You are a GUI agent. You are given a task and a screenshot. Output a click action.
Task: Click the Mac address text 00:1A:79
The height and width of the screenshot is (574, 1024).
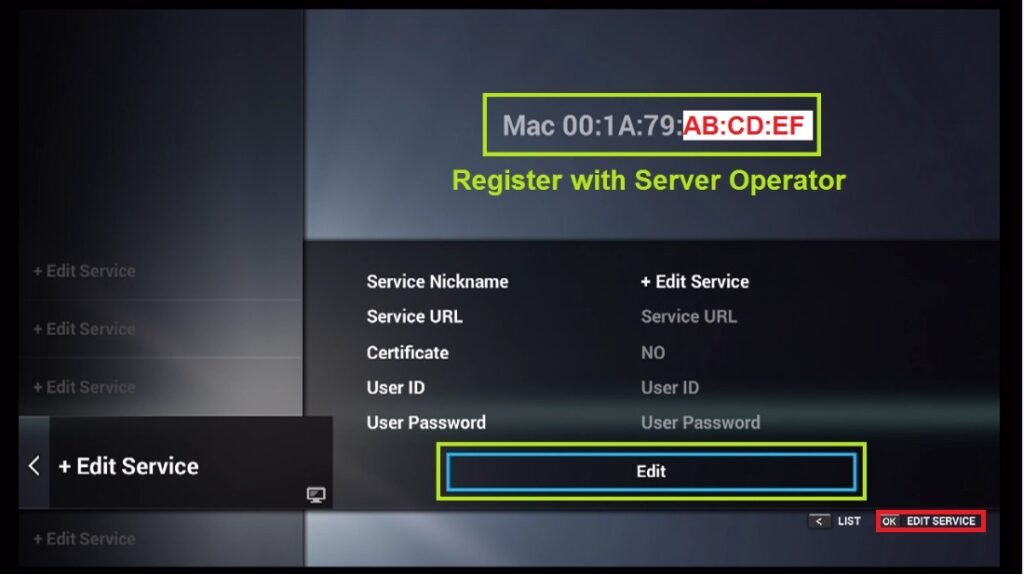pos(622,125)
